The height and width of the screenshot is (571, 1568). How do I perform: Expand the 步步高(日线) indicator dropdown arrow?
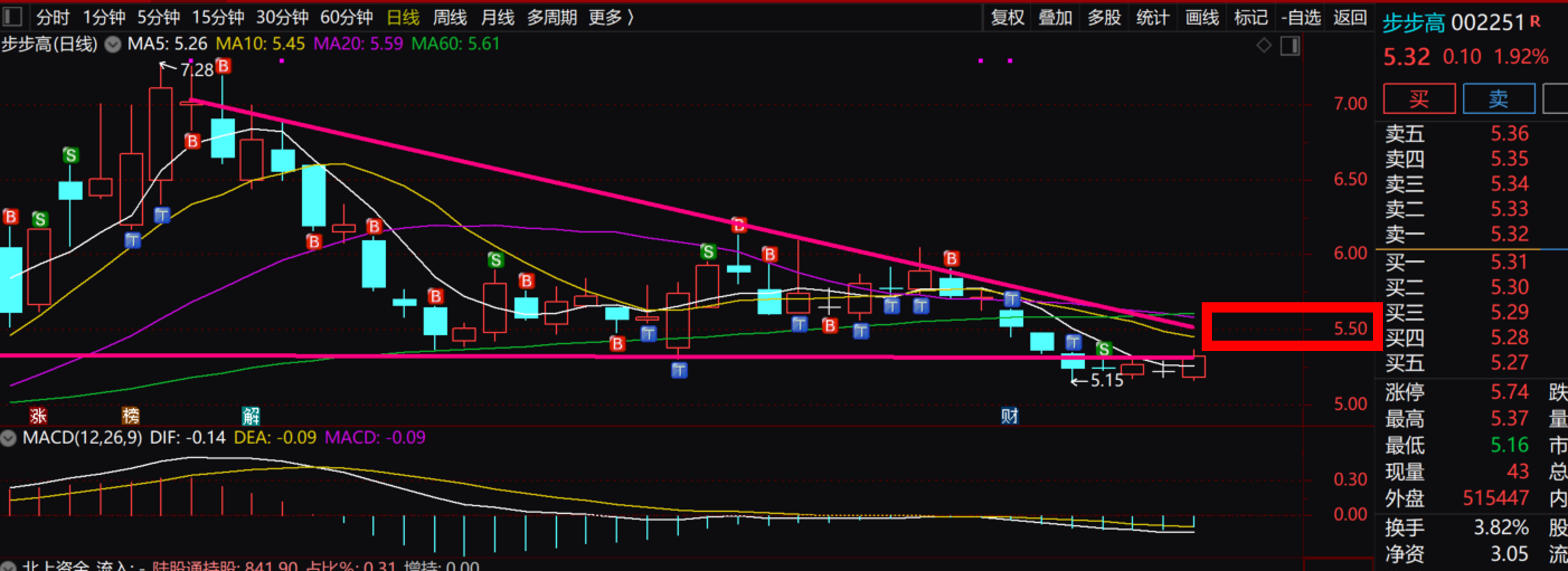coord(113,44)
